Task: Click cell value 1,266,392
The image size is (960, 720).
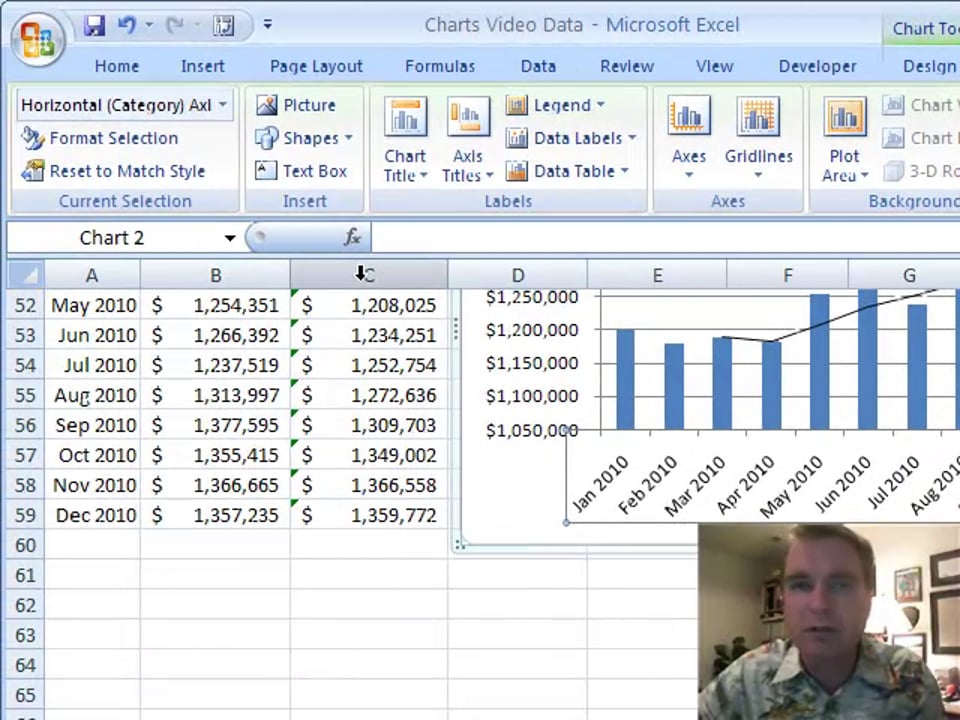Action: 216,335
